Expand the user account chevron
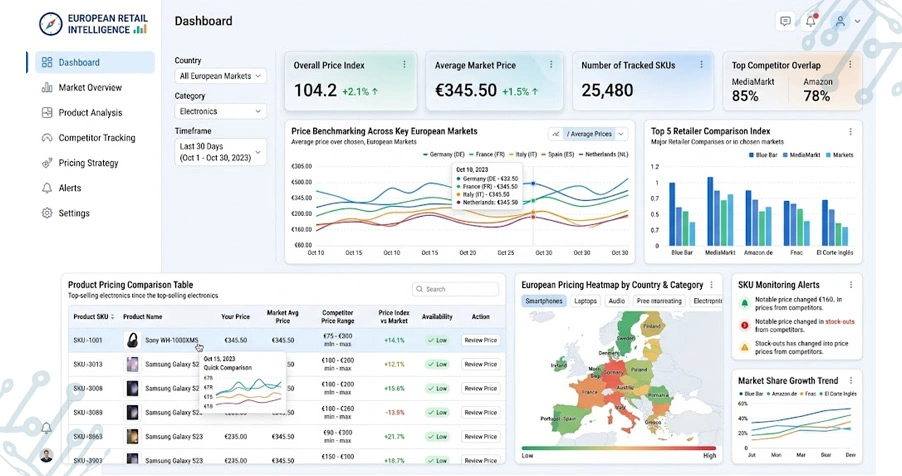The image size is (902, 476). pyautogui.click(x=858, y=21)
